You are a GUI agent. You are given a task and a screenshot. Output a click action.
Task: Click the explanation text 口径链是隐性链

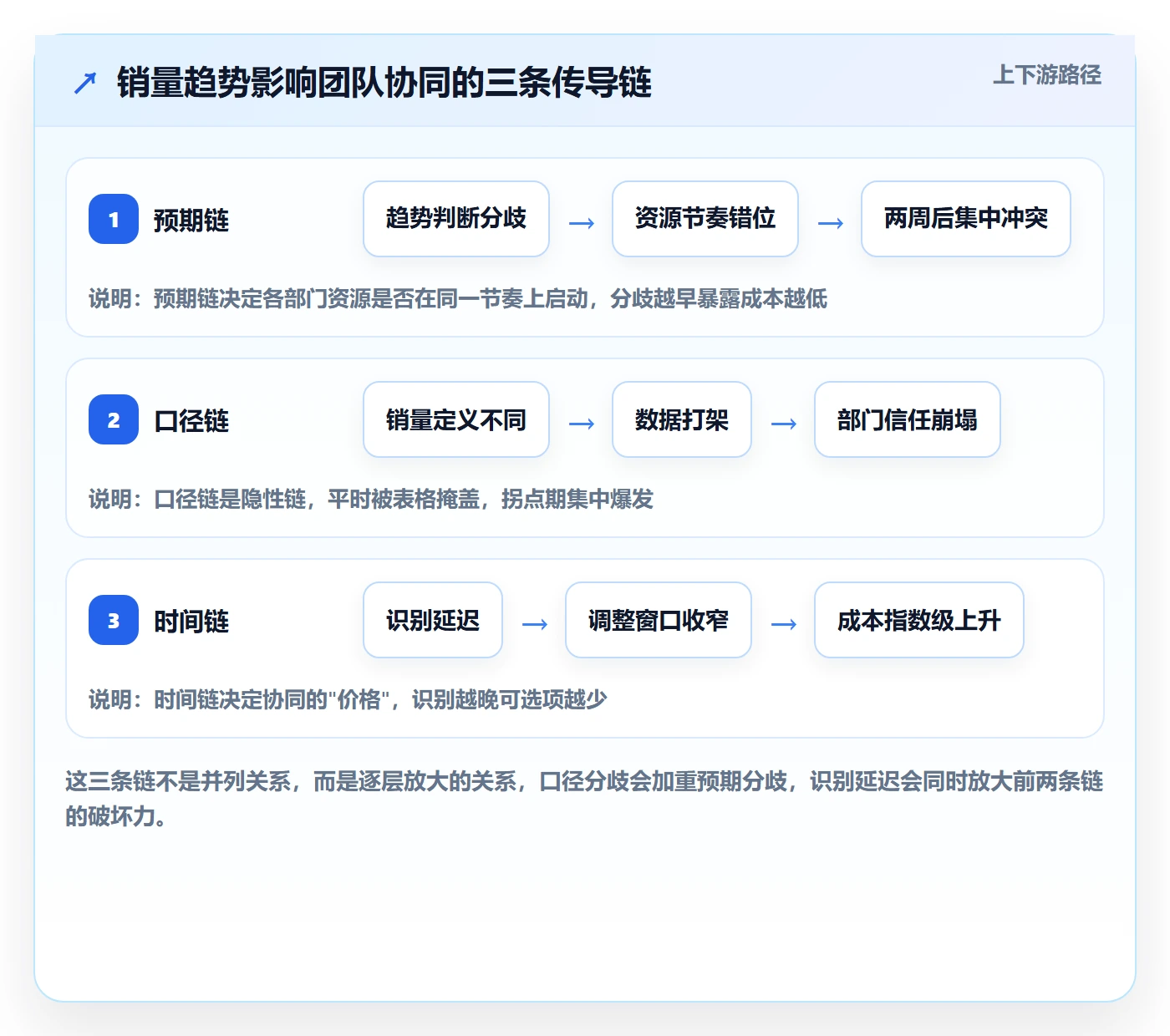pyautogui.click(x=371, y=500)
